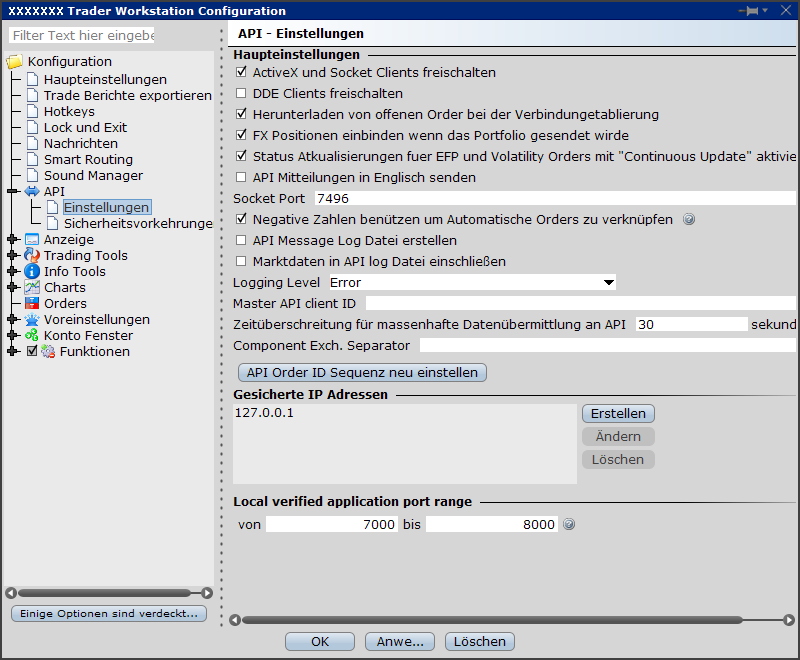Open Sicherheitsvorkehrungen under API
Viewport: 800px width, 660px height.
[137, 224]
